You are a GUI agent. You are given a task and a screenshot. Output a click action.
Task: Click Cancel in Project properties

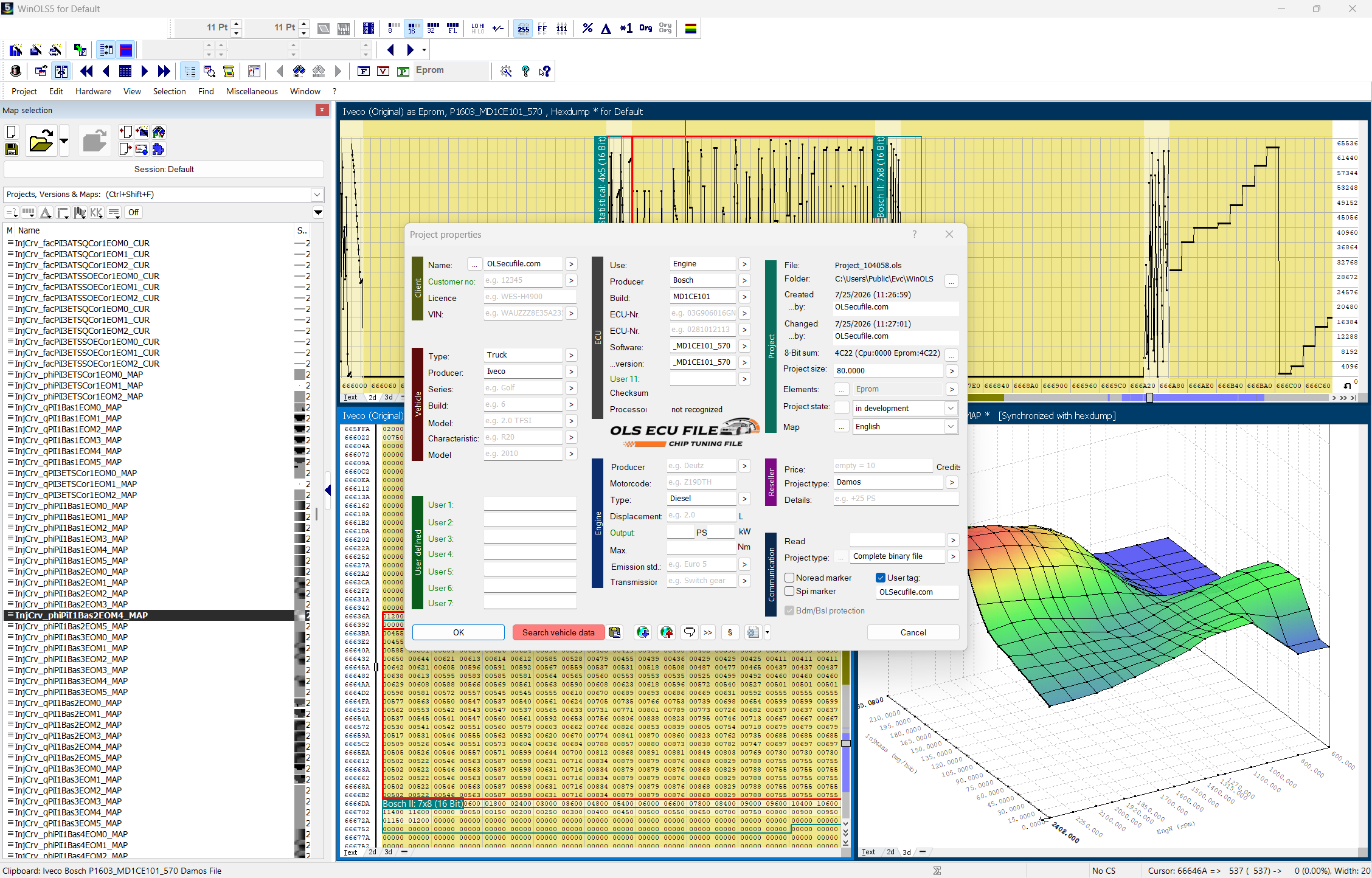pyautogui.click(x=913, y=632)
